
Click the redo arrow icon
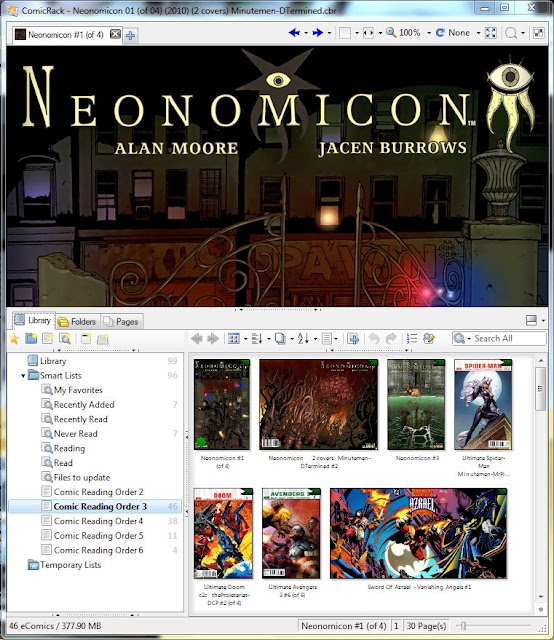pyautogui.click(x=391, y=338)
